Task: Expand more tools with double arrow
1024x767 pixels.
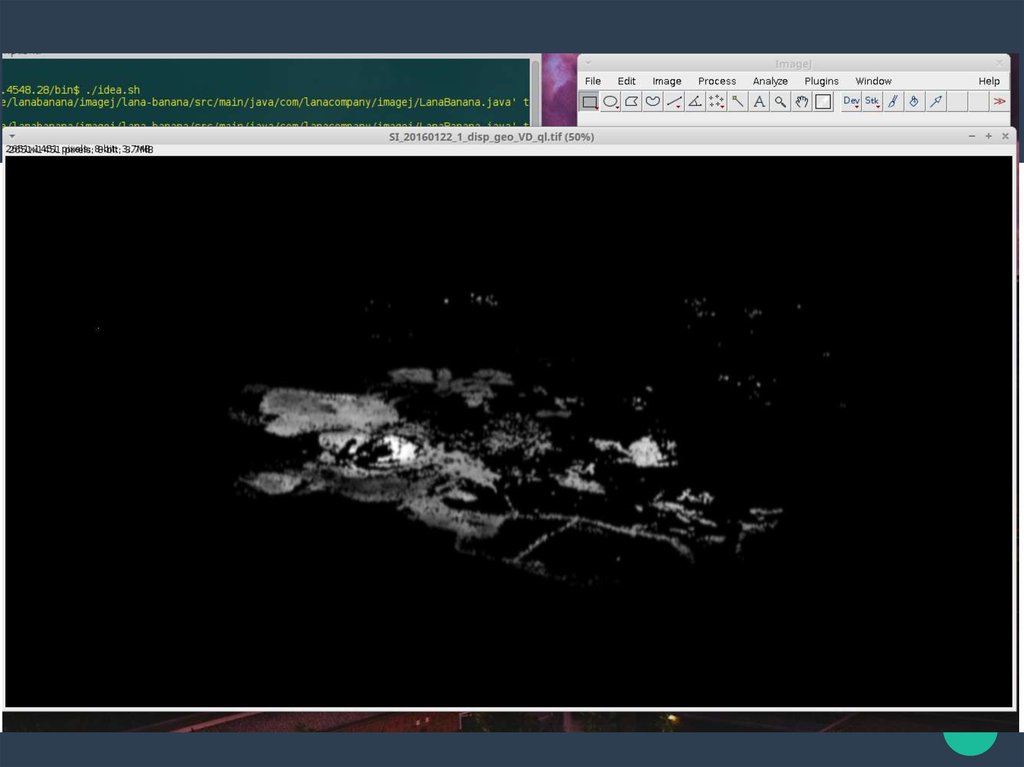Action: 999,102
